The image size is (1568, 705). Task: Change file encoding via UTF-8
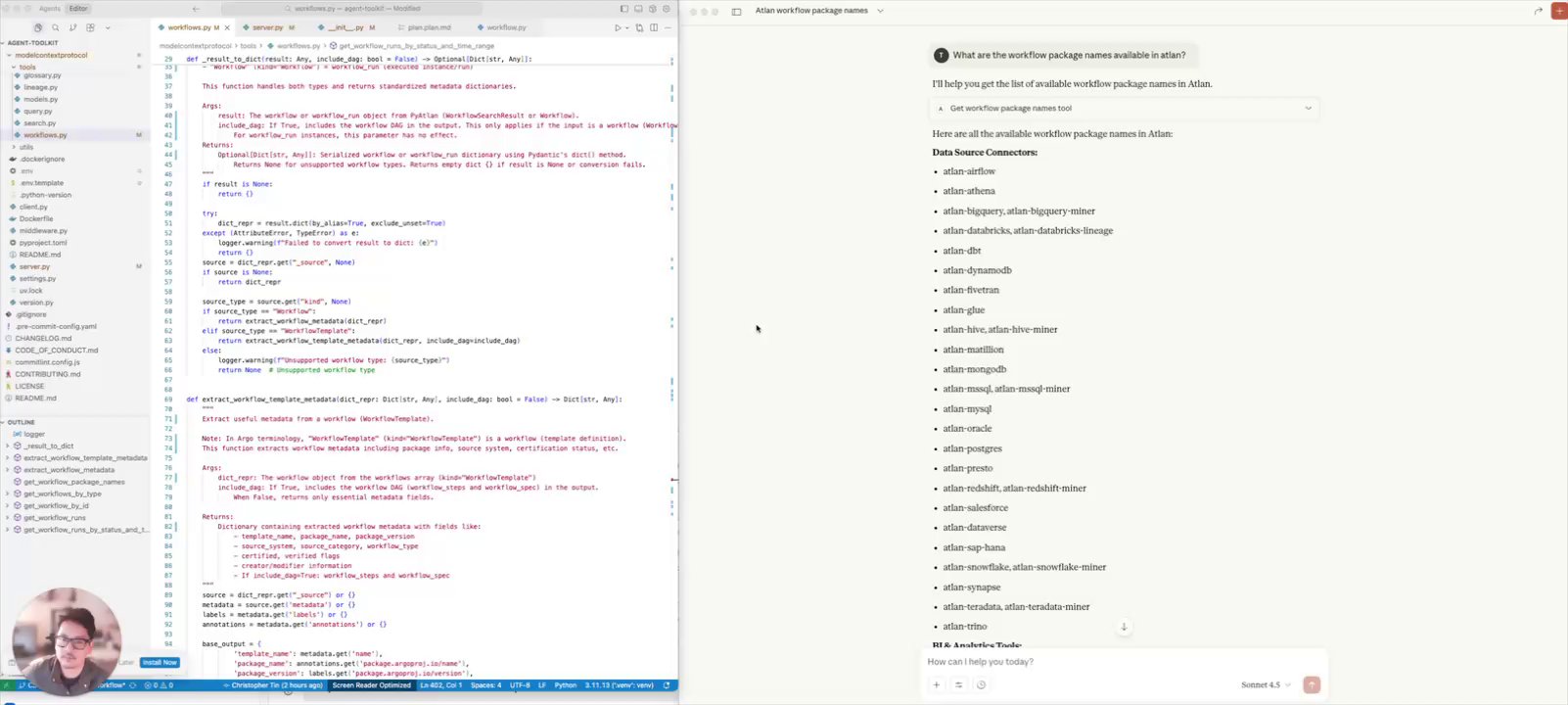tap(520, 685)
